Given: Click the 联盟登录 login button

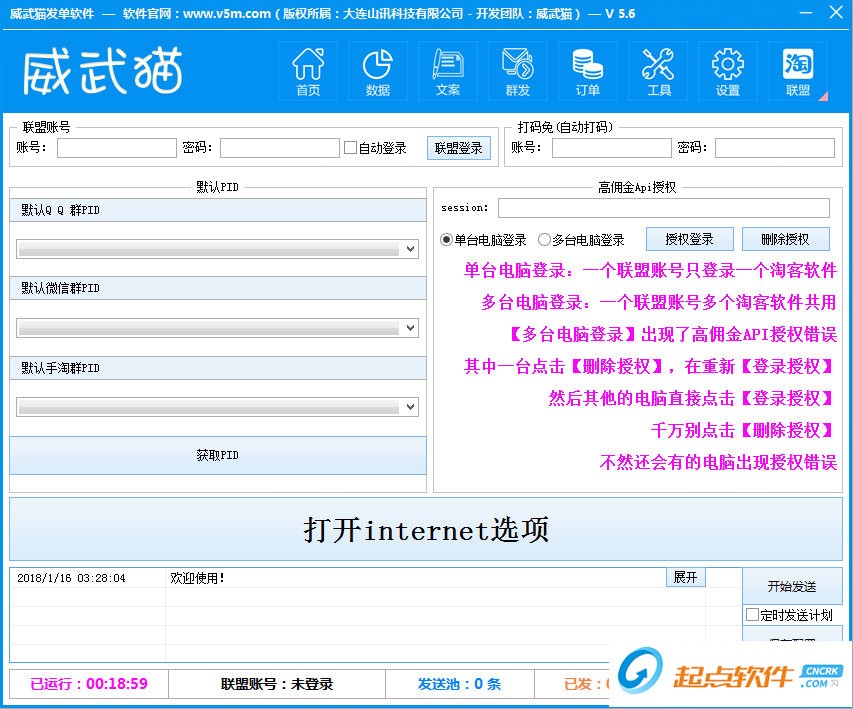Looking at the screenshot, I should click(x=458, y=147).
